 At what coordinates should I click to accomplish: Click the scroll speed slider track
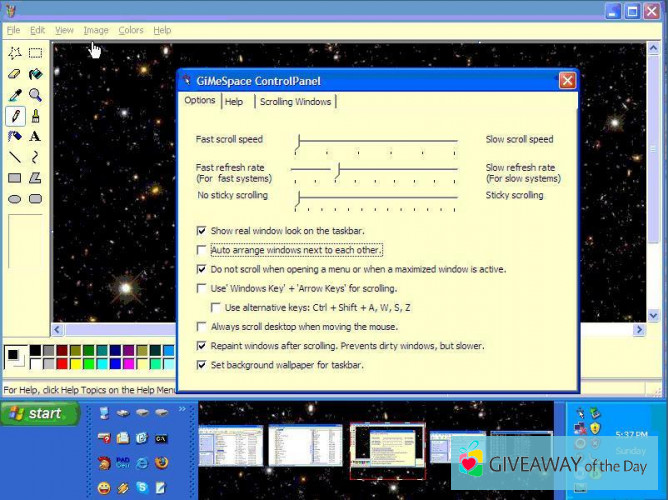[376, 141]
